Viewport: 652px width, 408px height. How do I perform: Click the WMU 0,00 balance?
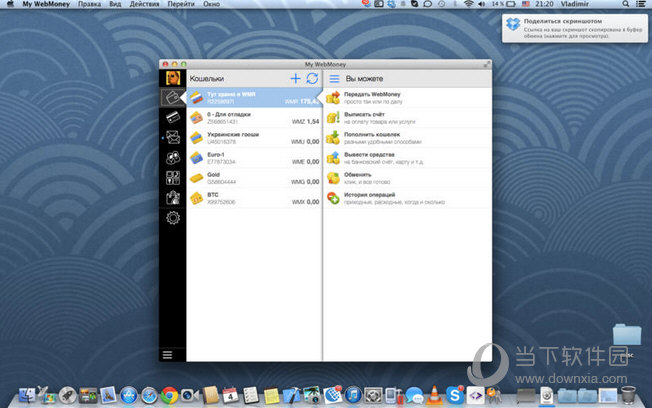[305, 141]
